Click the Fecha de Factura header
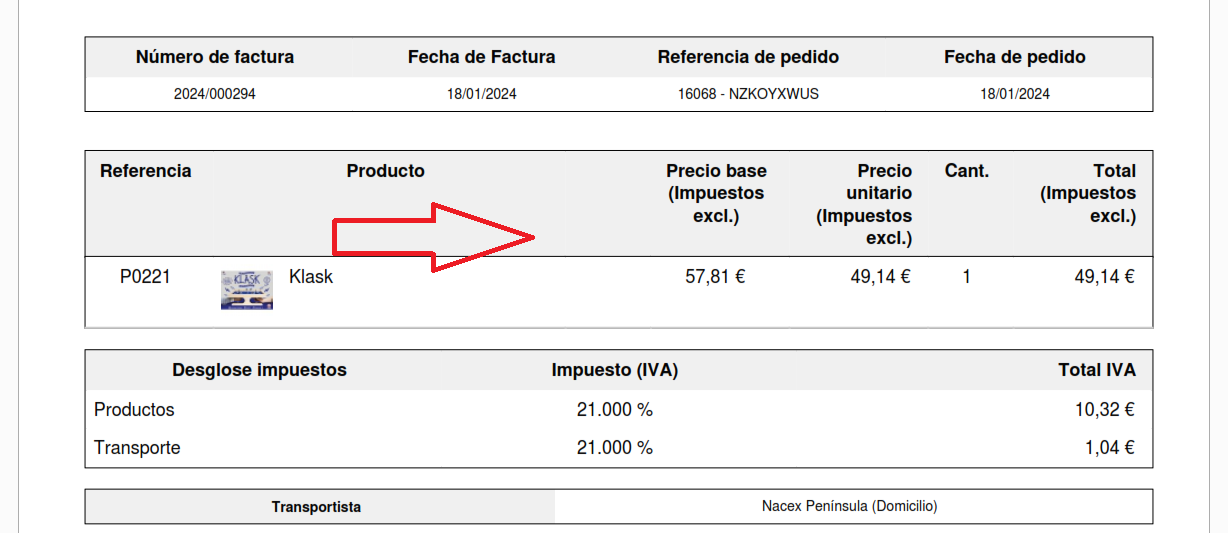The image size is (1228, 533). 481,57
